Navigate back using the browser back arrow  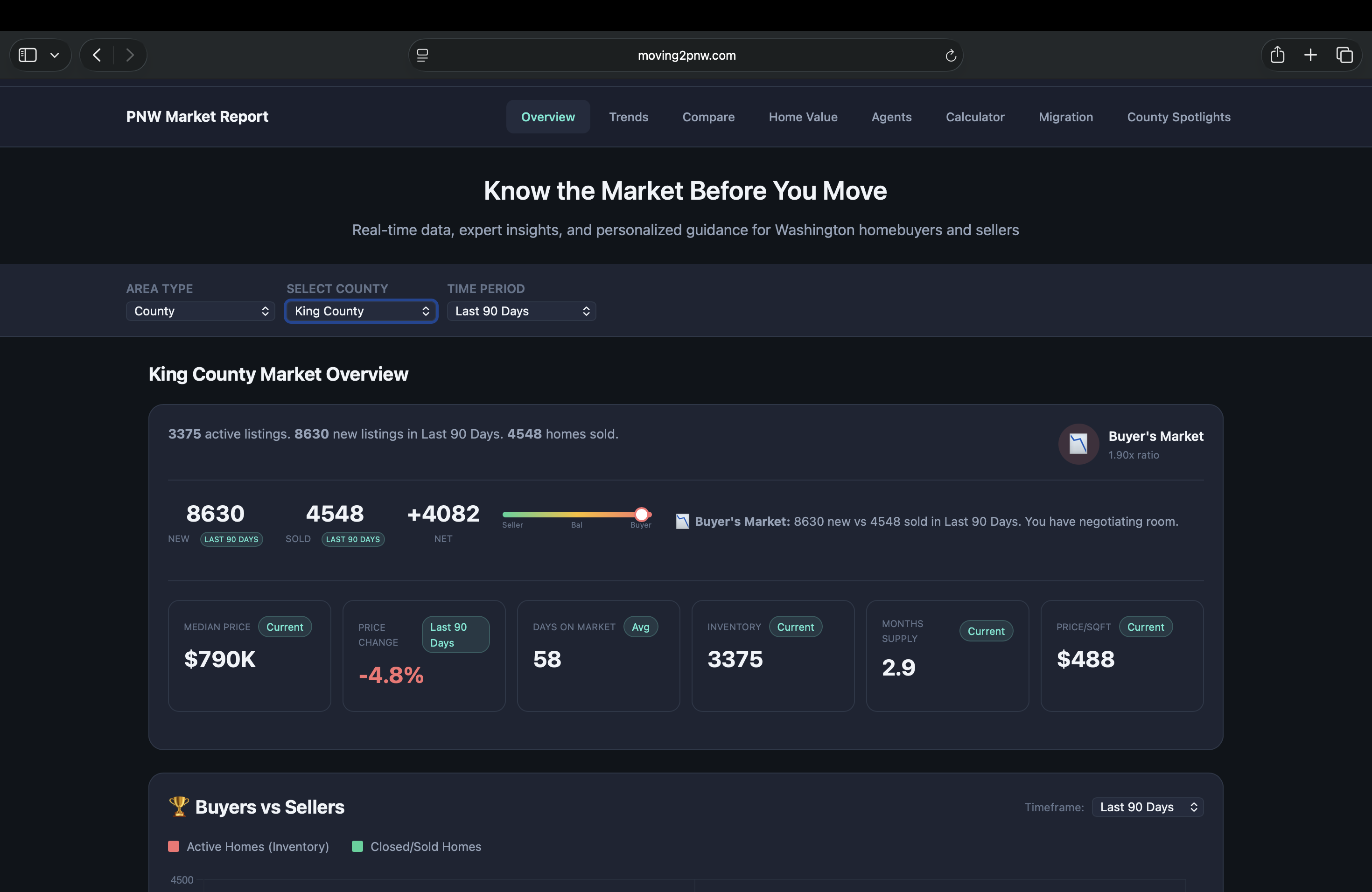(96, 55)
